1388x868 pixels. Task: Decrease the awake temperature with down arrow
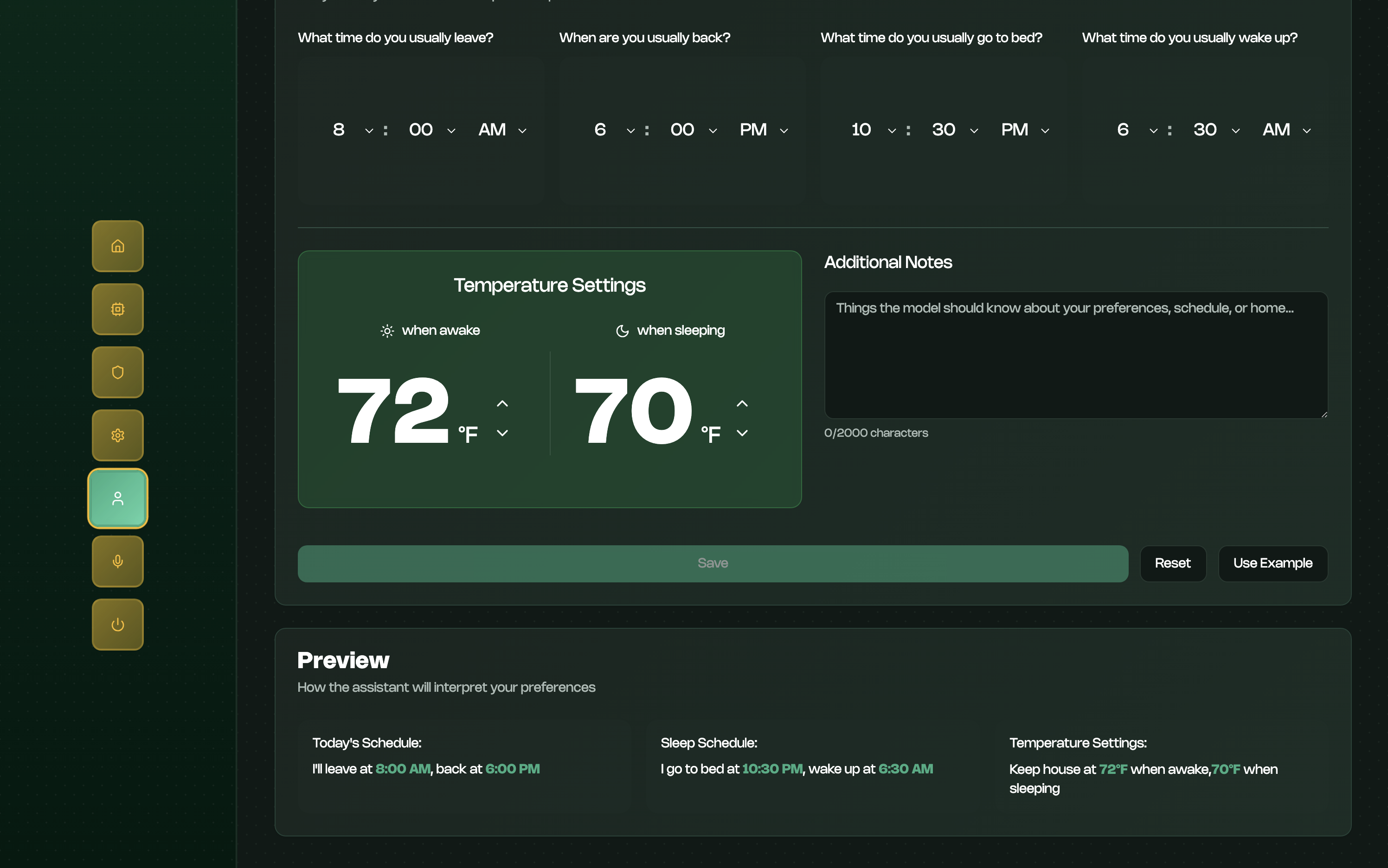tap(502, 433)
